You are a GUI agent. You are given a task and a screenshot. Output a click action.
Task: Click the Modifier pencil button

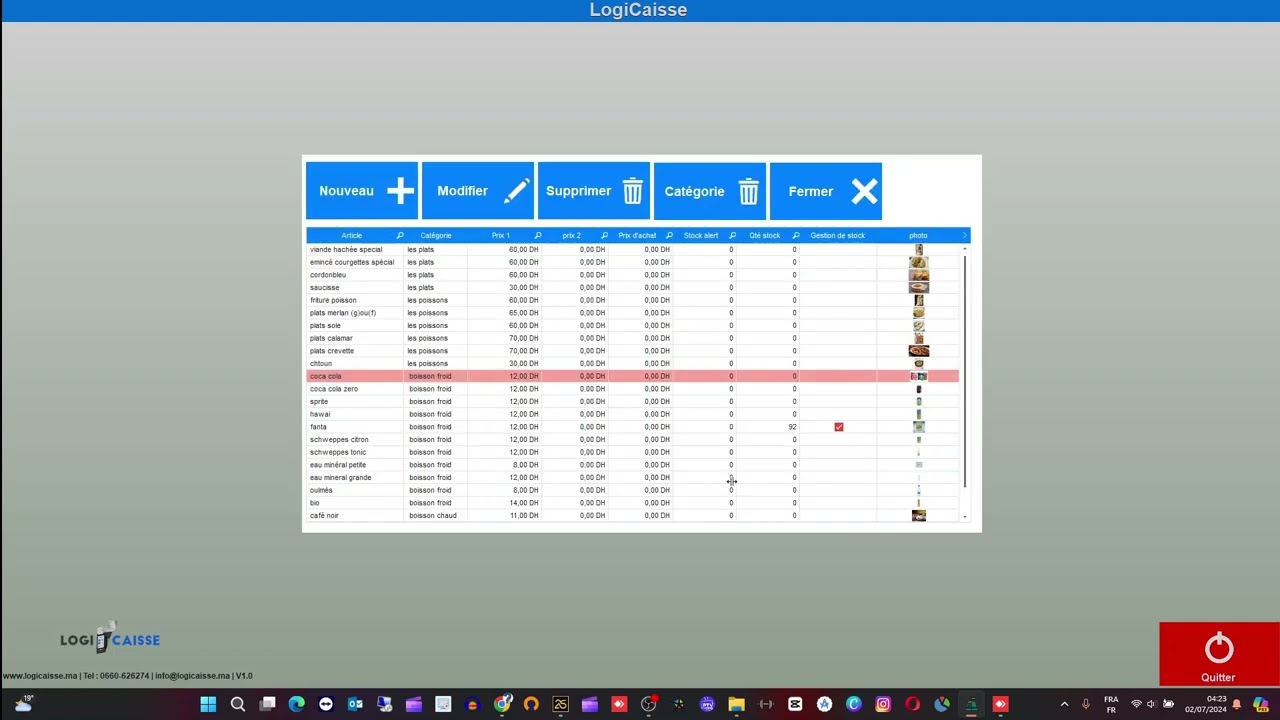478,191
